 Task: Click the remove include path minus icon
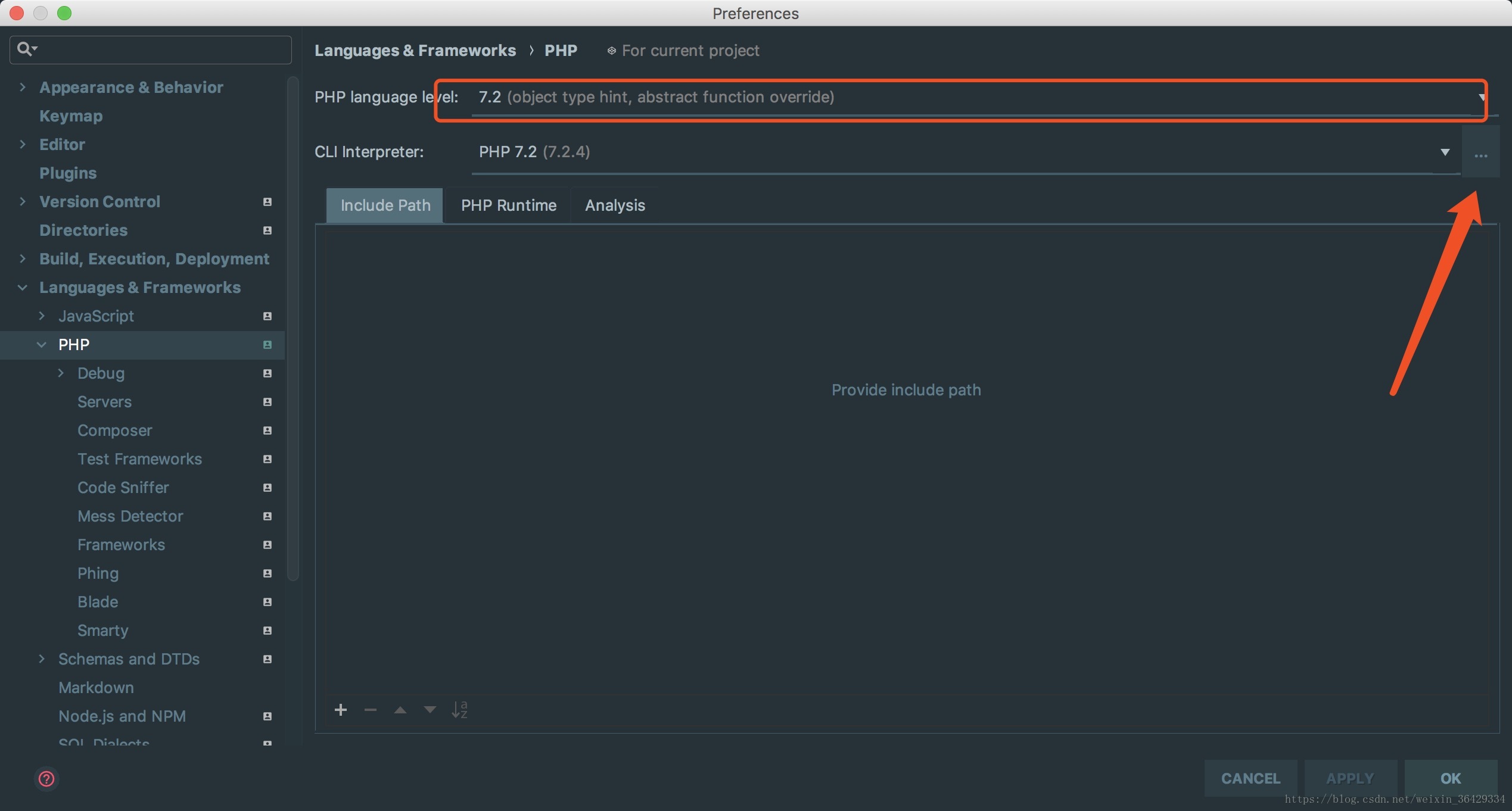point(371,709)
